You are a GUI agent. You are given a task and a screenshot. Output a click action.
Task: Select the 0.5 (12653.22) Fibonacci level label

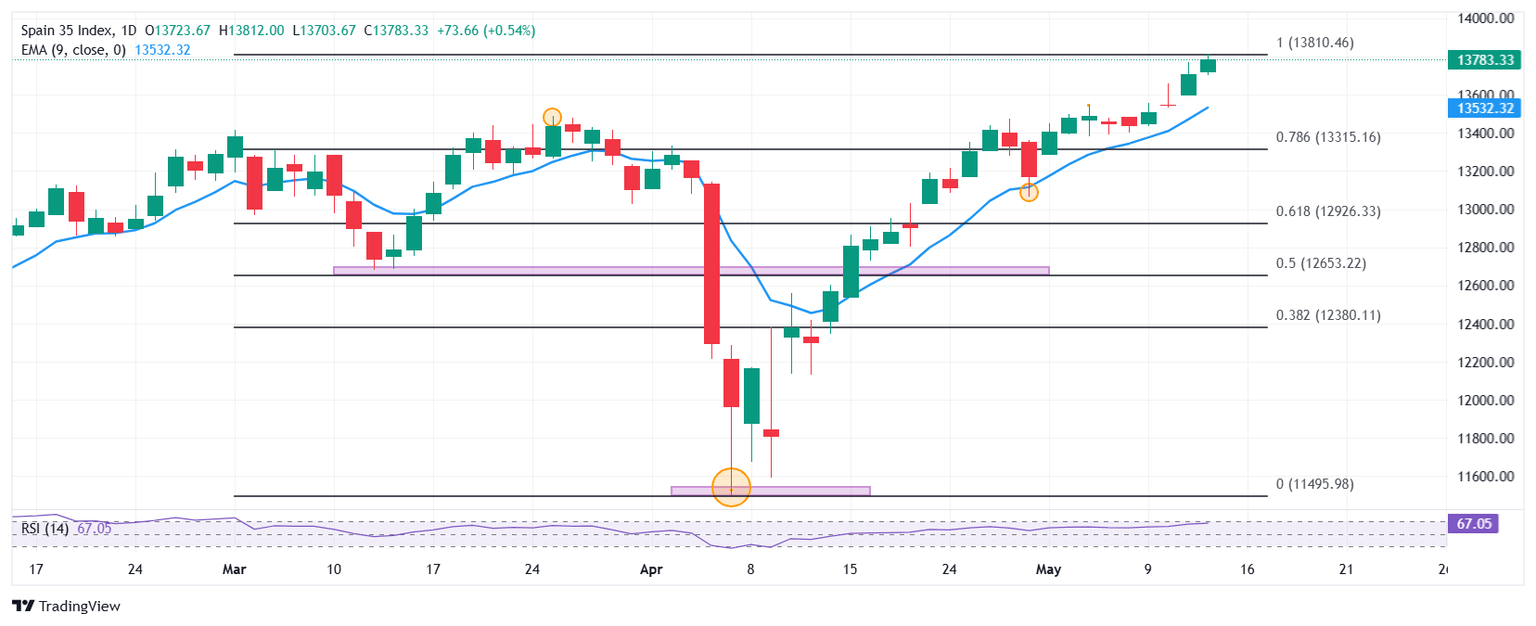point(1321,264)
